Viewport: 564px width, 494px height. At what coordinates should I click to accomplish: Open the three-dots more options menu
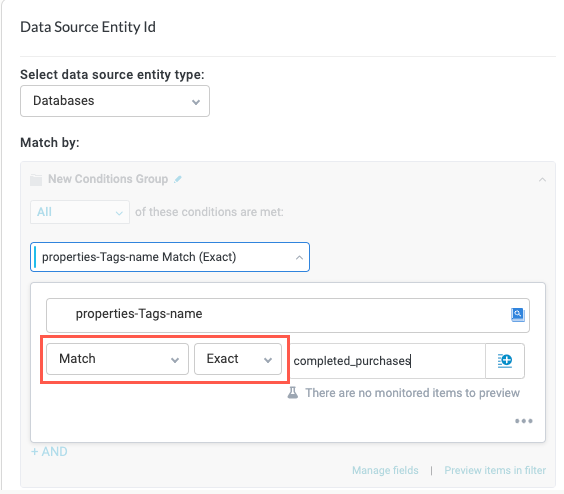coord(524,421)
